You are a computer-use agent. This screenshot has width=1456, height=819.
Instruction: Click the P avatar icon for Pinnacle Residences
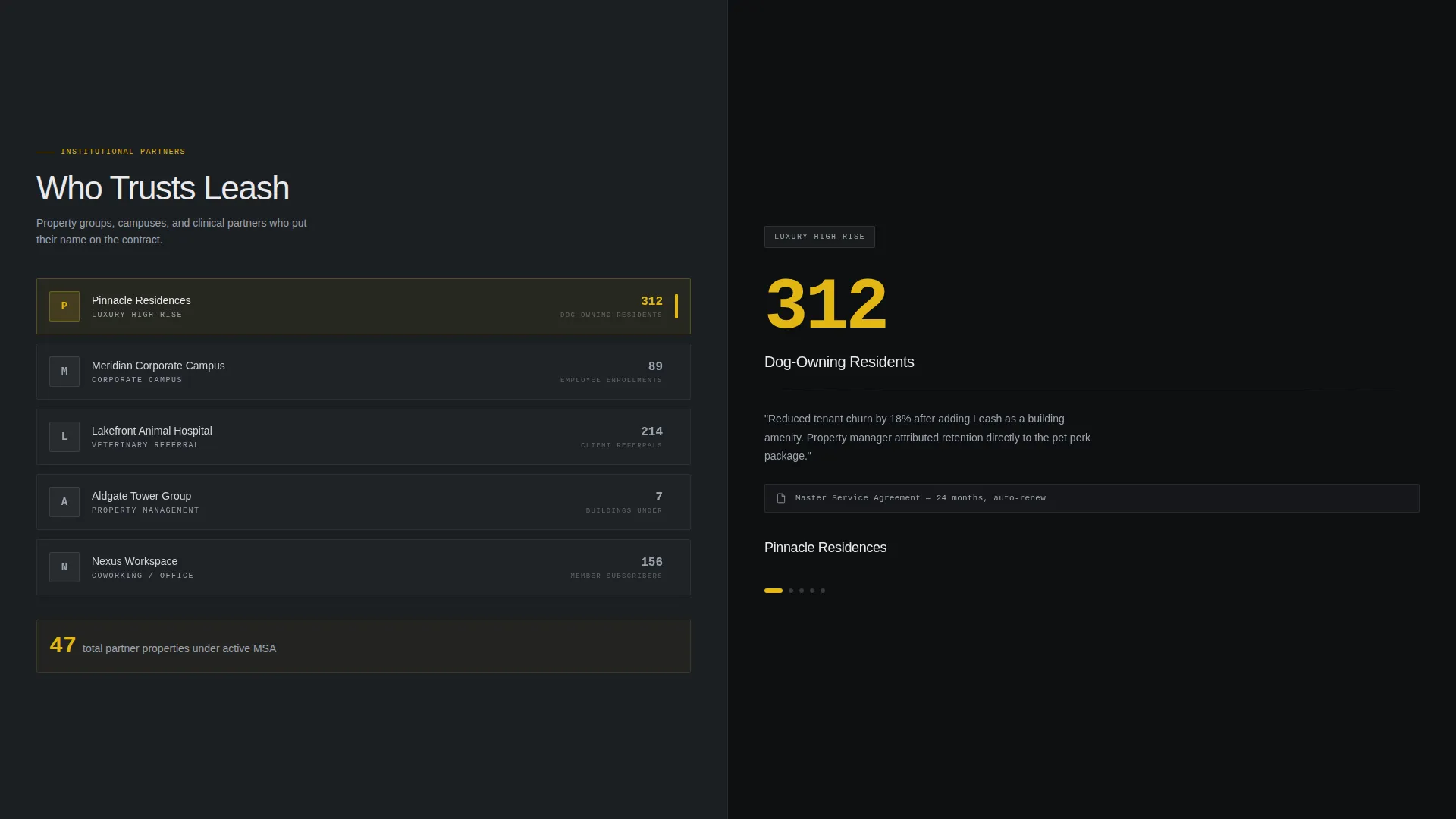point(64,306)
